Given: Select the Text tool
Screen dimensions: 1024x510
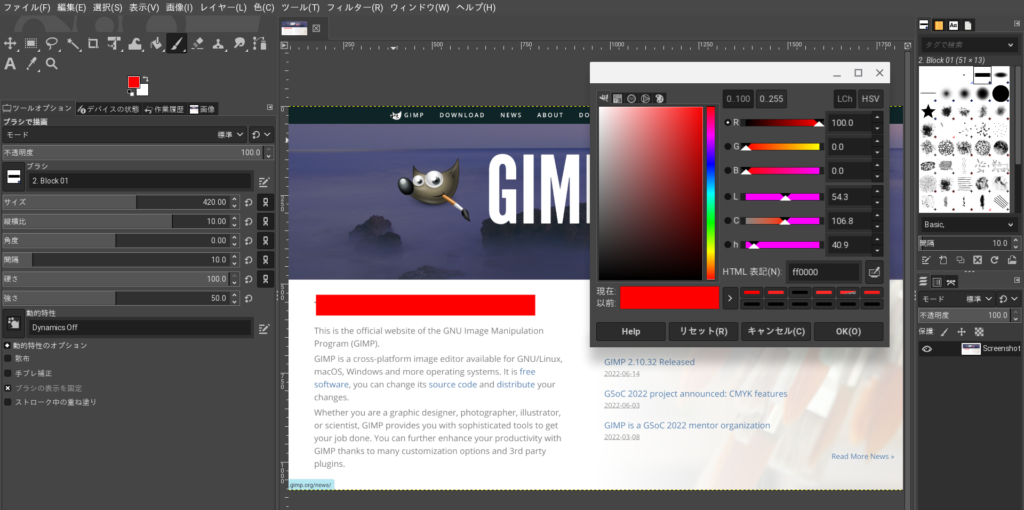Looking at the screenshot, I should pyautogui.click(x=10, y=64).
